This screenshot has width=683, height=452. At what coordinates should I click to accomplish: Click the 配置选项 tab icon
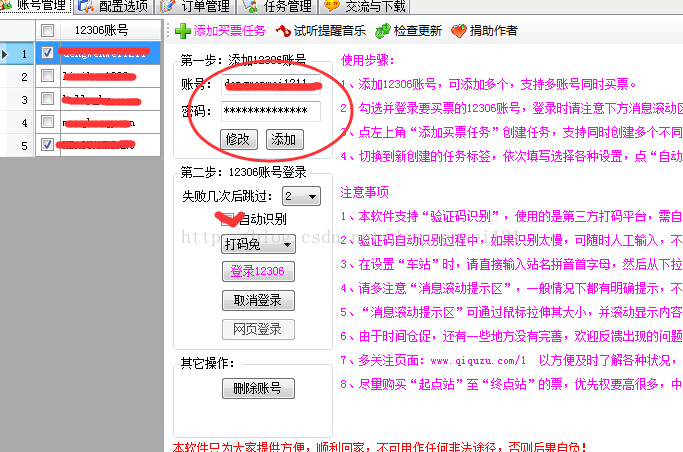[86, 6]
